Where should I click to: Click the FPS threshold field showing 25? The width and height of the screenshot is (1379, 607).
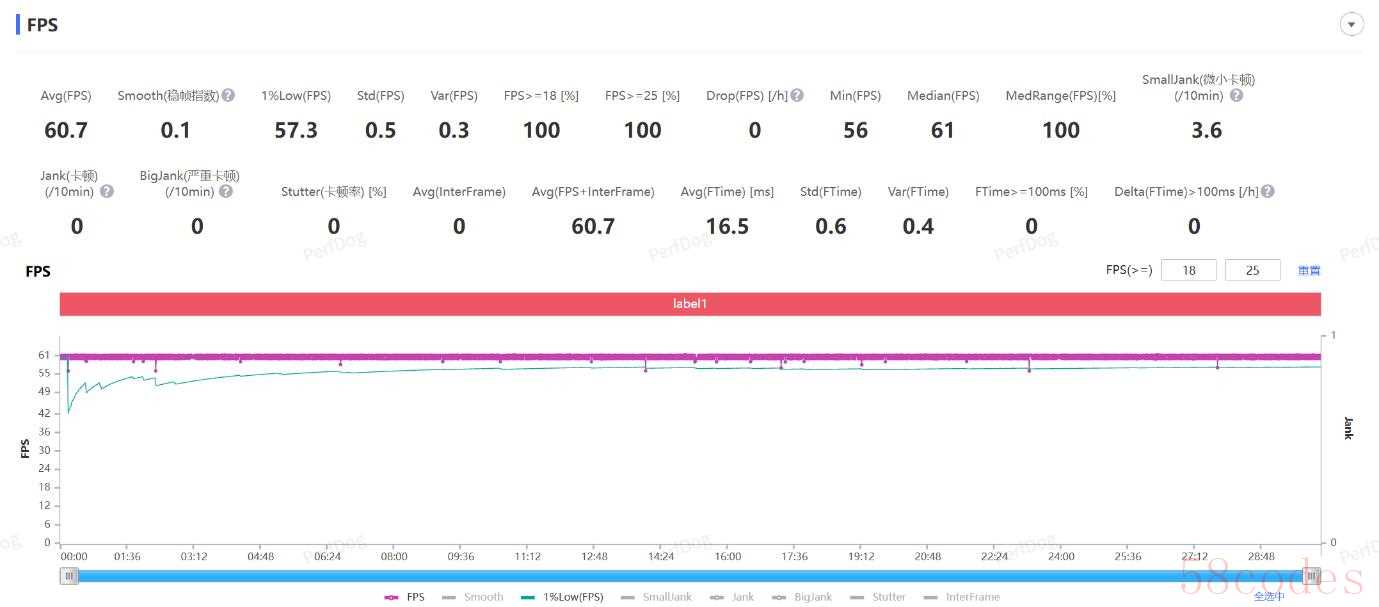[x=1252, y=270]
